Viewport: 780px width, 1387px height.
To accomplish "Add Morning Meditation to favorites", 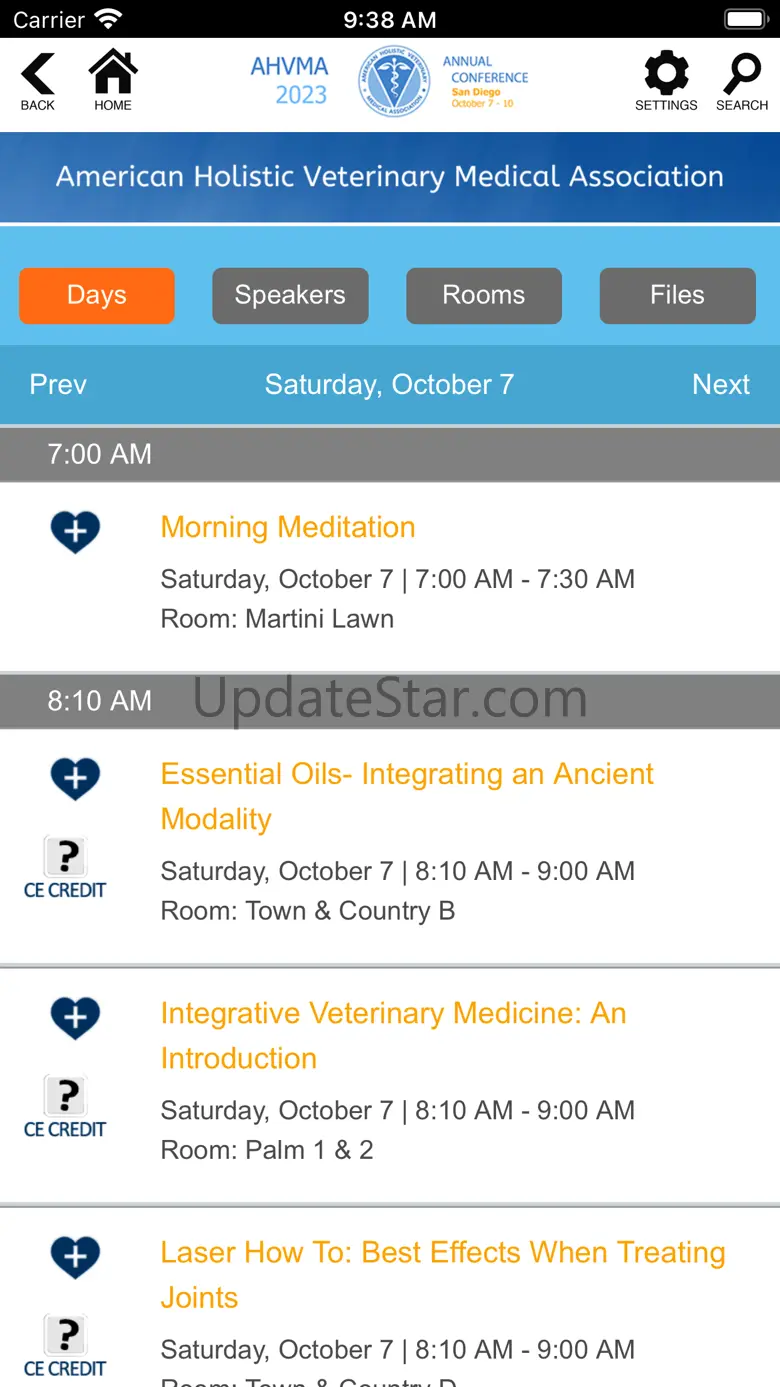I will coord(75,531).
